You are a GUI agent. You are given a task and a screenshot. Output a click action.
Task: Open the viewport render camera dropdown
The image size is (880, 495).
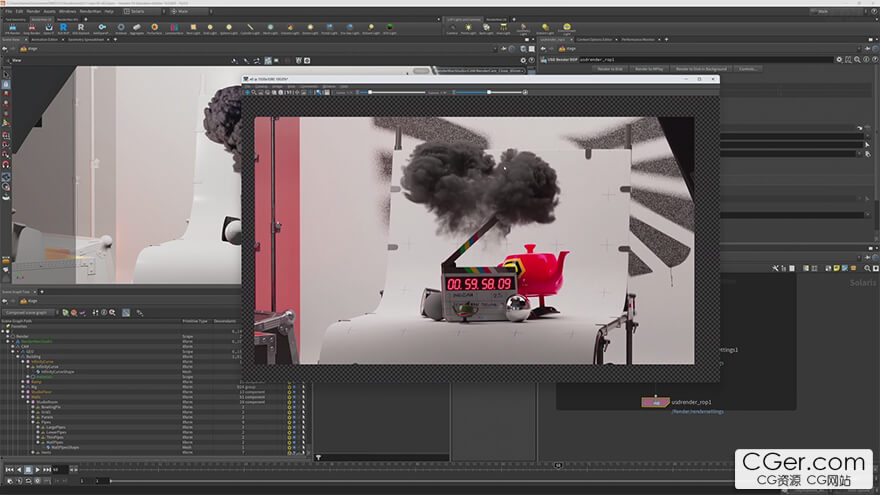pyautogui.click(x=481, y=71)
